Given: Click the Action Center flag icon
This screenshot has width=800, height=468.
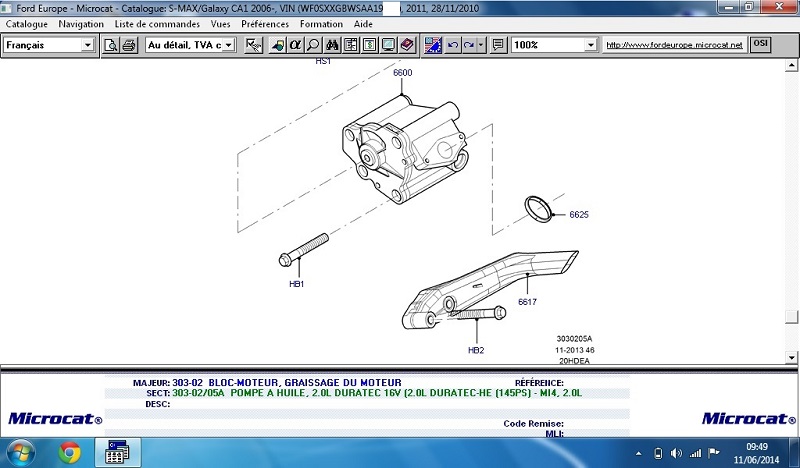Looking at the screenshot, I should pos(714,453).
